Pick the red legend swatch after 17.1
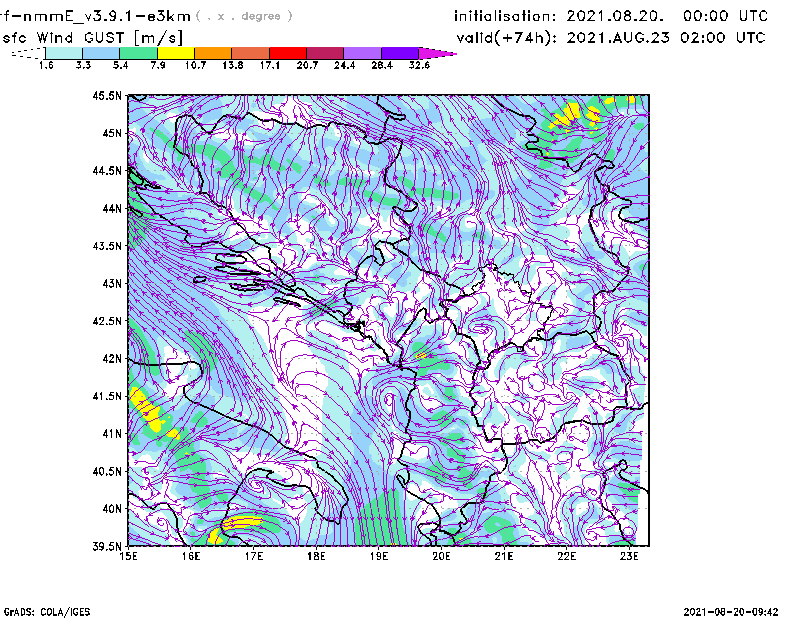 pyautogui.click(x=288, y=53)
